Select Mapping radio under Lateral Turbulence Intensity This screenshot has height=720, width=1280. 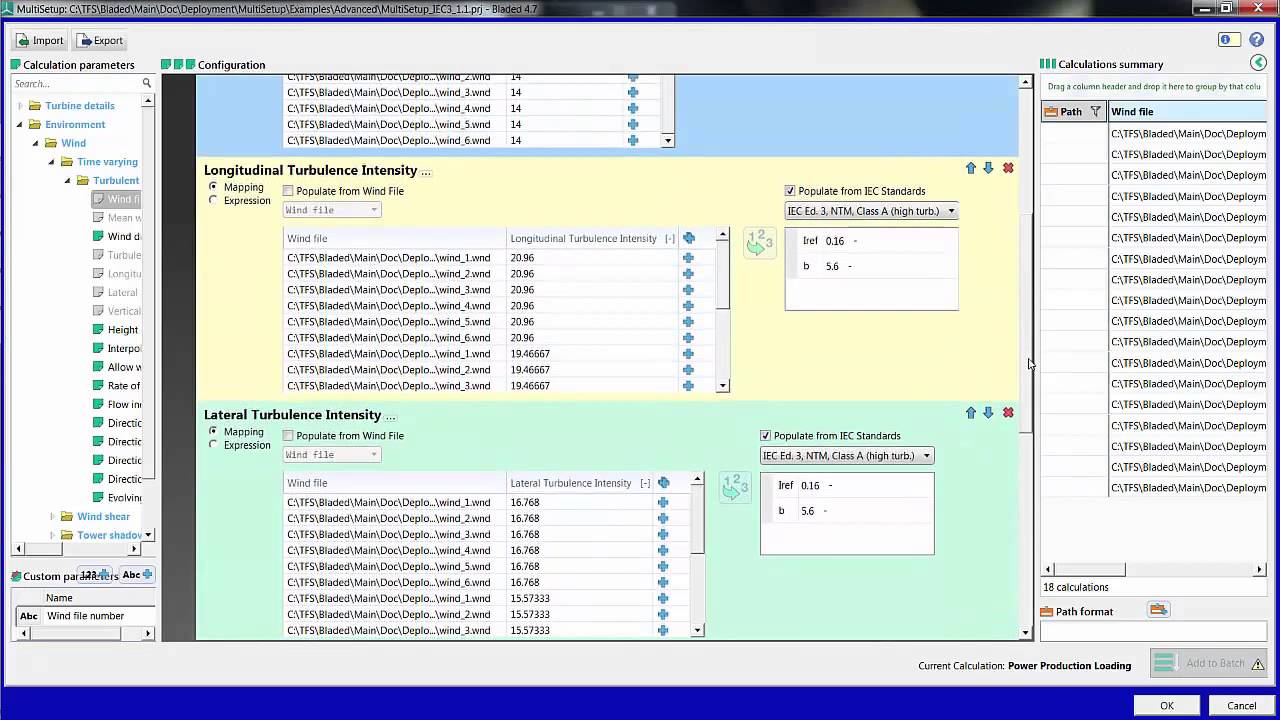[x=213, y=431]
